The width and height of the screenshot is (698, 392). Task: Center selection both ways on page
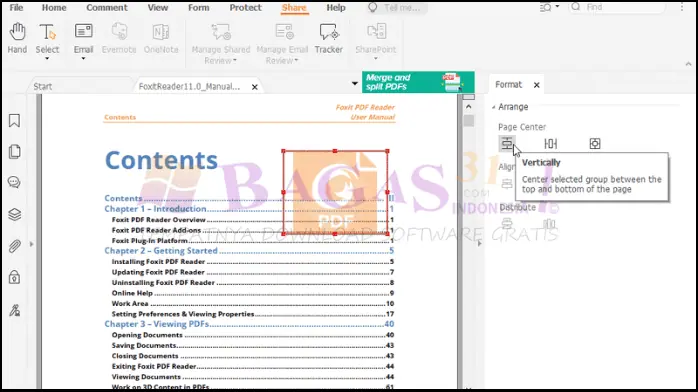[x=595, y=144]
